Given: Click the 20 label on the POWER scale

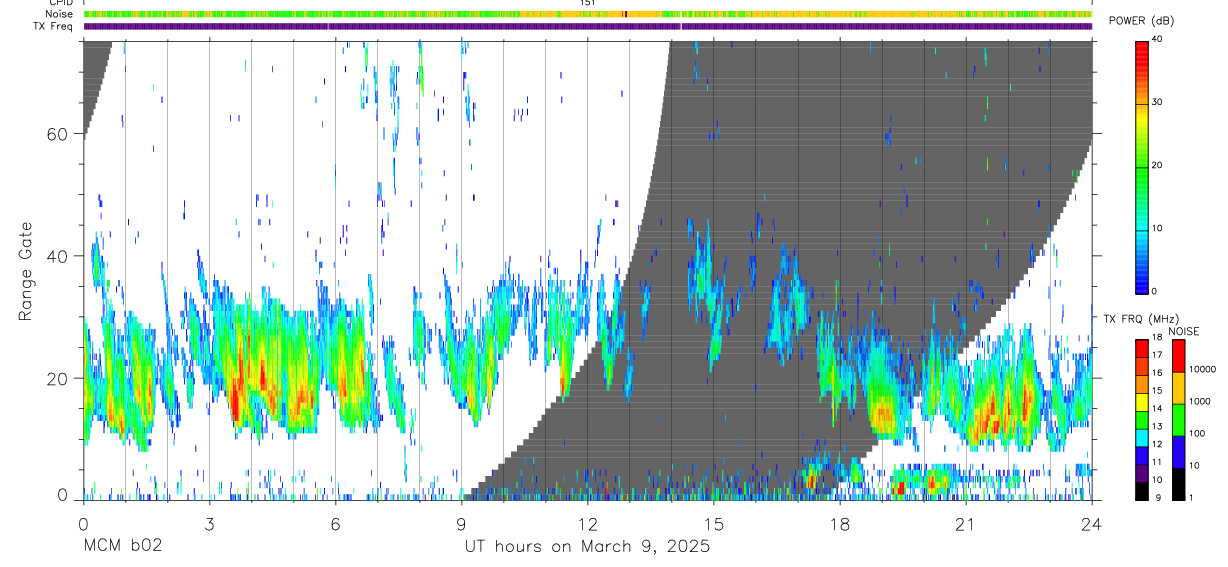Looking at the screenshot, I should click(x=1157, y=165).
